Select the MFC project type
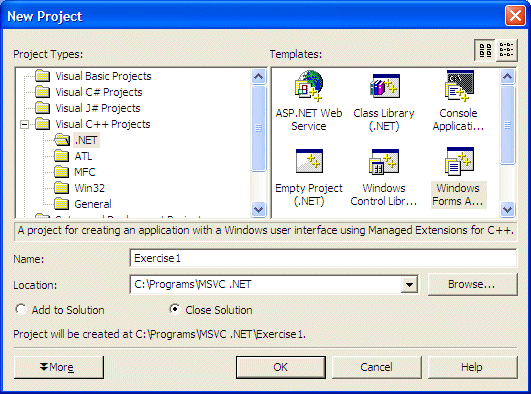Screen dimensions: 531x394 [85, 172]
